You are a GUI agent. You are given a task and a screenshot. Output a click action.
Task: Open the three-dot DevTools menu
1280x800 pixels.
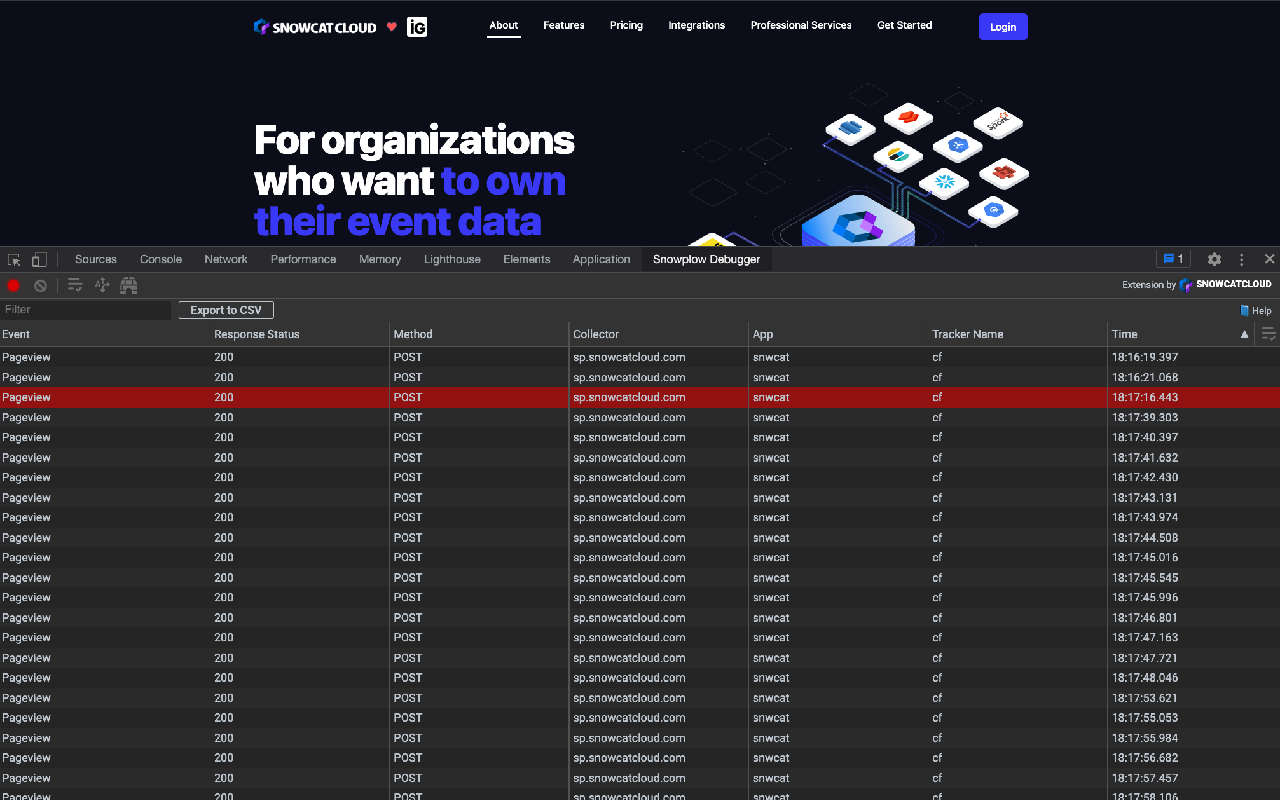pyautogui.click(x=1241, y=259)
